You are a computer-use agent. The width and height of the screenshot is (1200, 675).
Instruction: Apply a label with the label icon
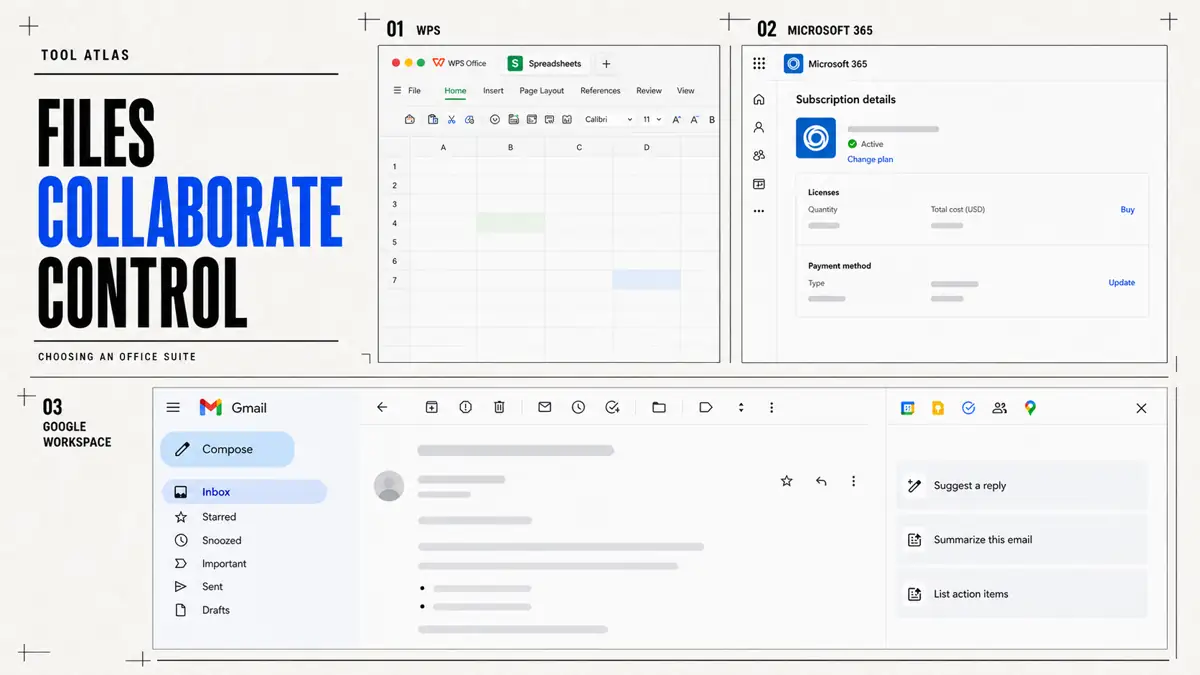pyautogui.click(x=706, y=407)
